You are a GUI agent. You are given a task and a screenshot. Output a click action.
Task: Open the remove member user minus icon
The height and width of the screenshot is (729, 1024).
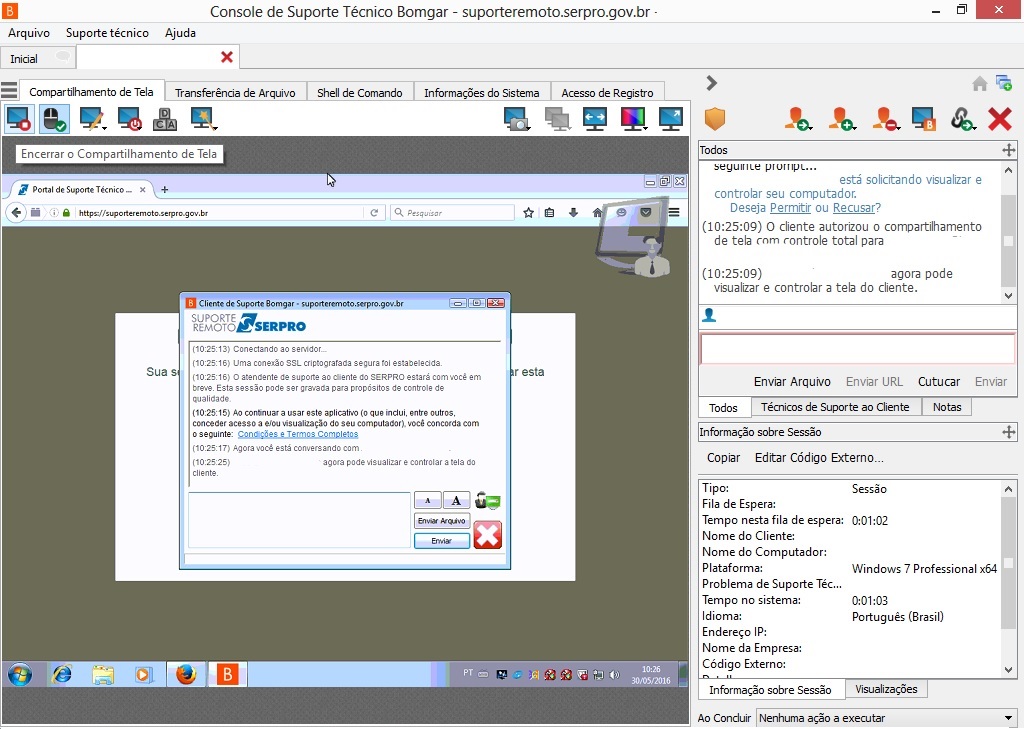pos(885,119)
